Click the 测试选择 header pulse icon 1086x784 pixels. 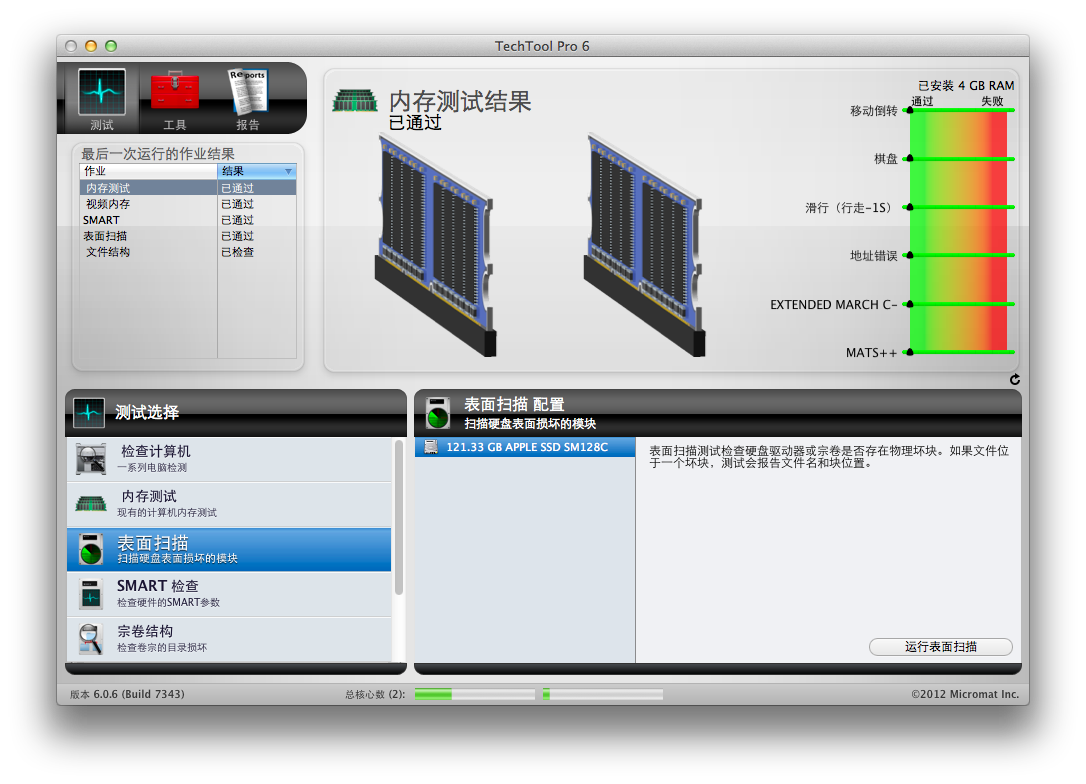tap(89, 412)
